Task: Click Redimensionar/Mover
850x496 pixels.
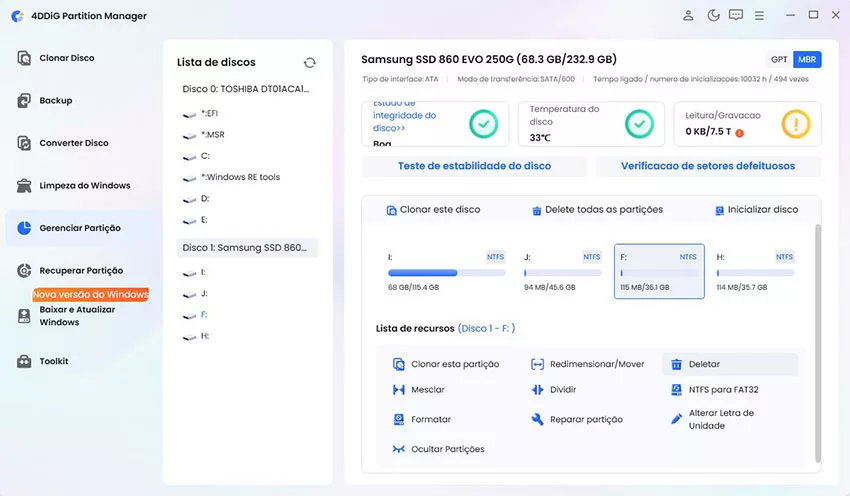Action: pos(588,364)
